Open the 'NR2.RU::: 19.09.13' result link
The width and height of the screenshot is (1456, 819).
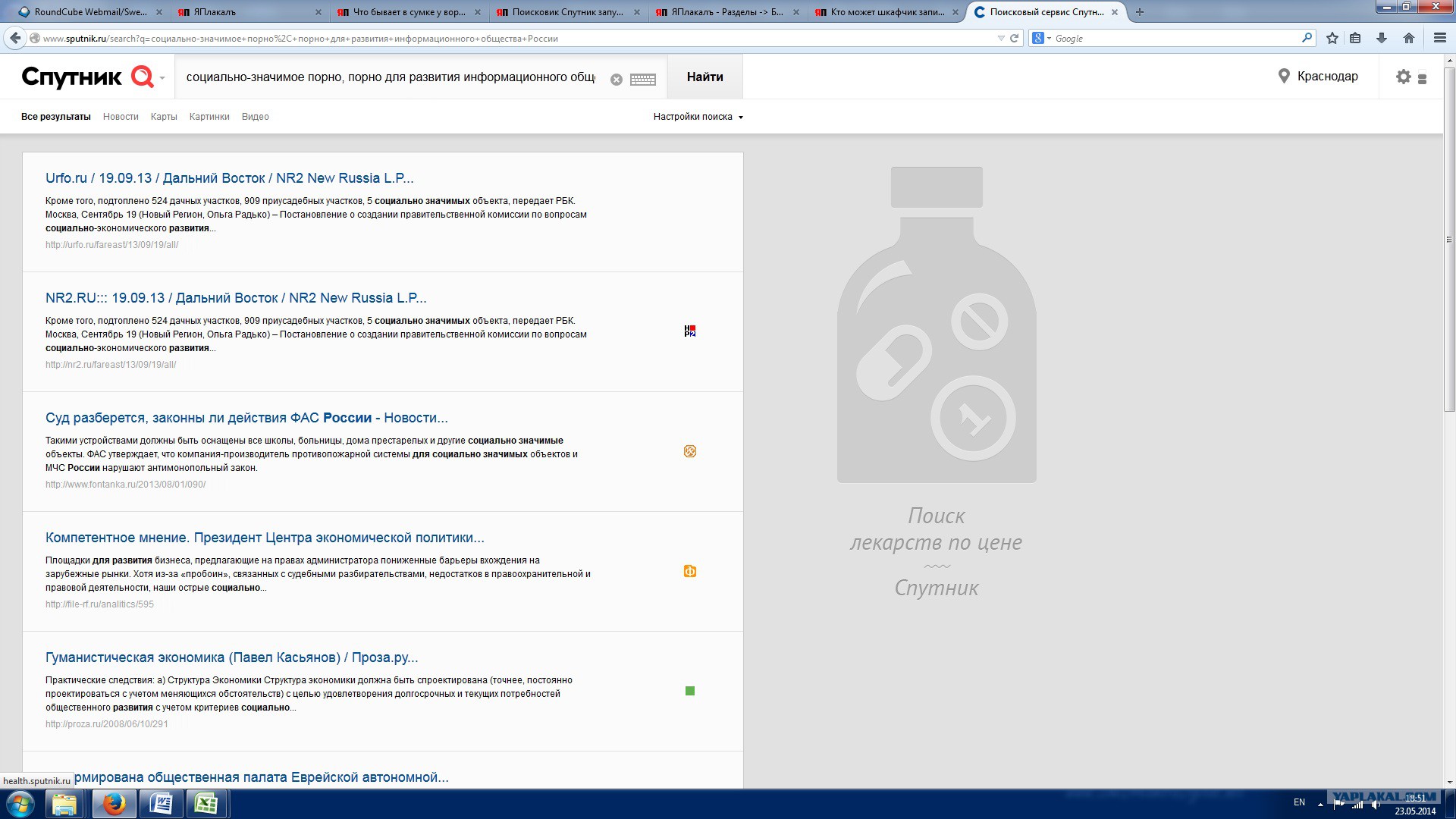point(236,298)
